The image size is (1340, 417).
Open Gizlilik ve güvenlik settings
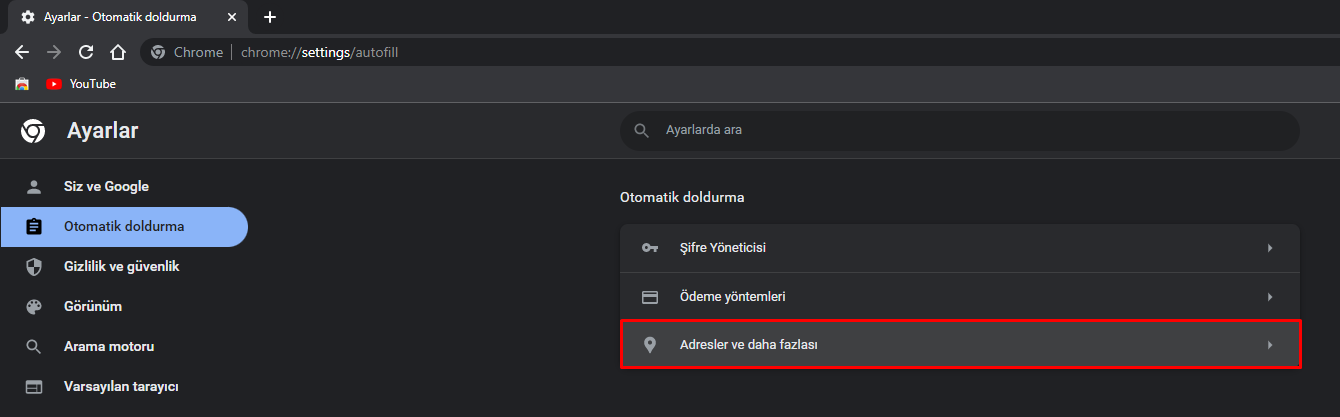(121, 266)
